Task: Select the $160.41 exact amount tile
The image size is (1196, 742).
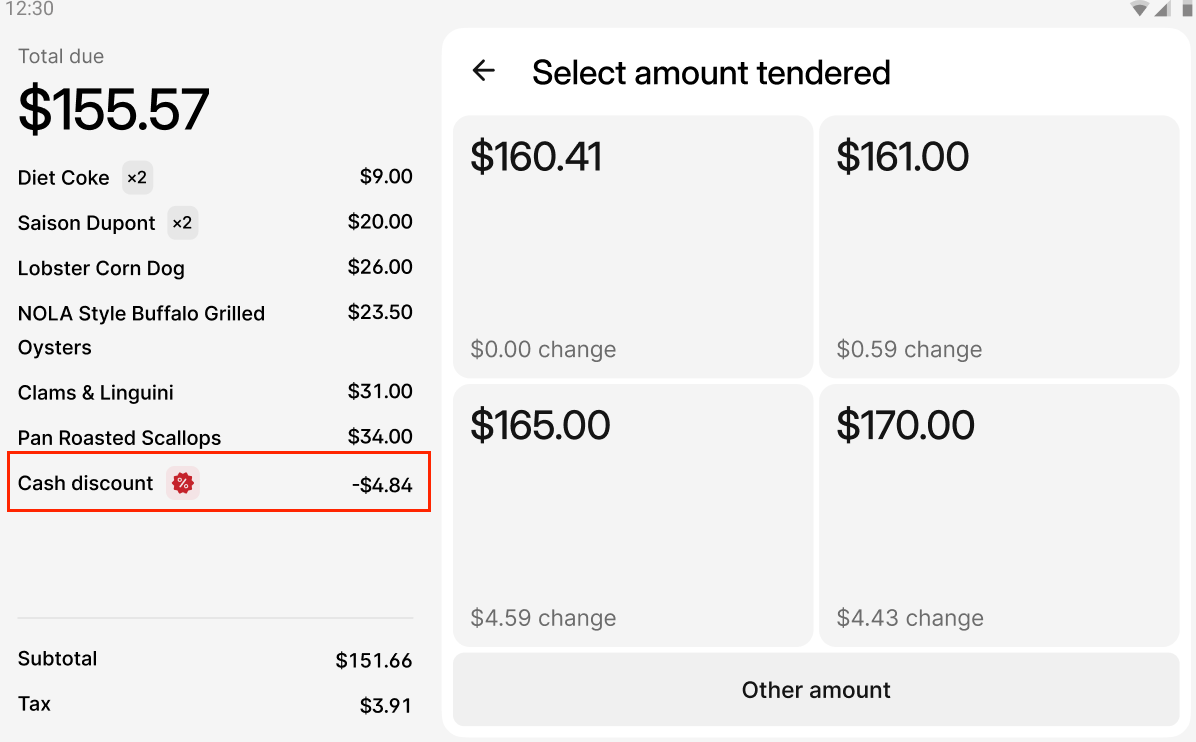Action: coord(632,246)
